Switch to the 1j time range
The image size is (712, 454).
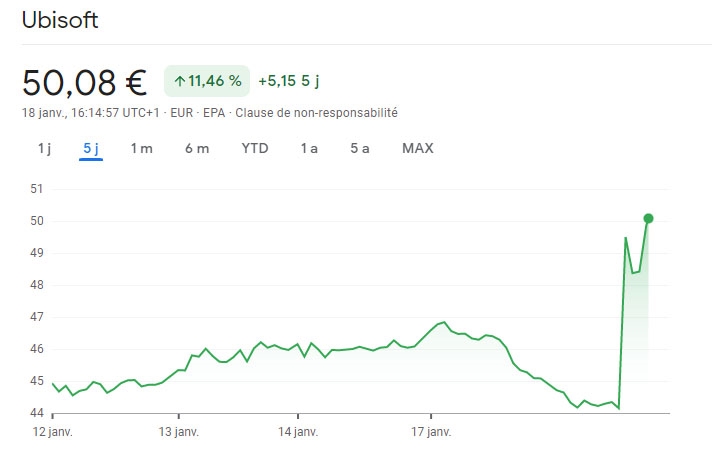tap(44, 149)
